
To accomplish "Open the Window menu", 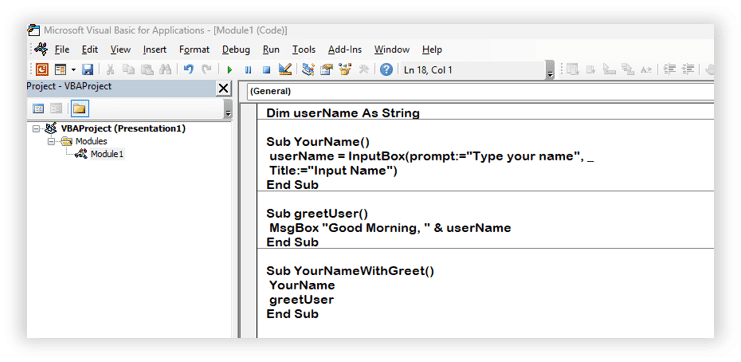I will tap(392, 50).
